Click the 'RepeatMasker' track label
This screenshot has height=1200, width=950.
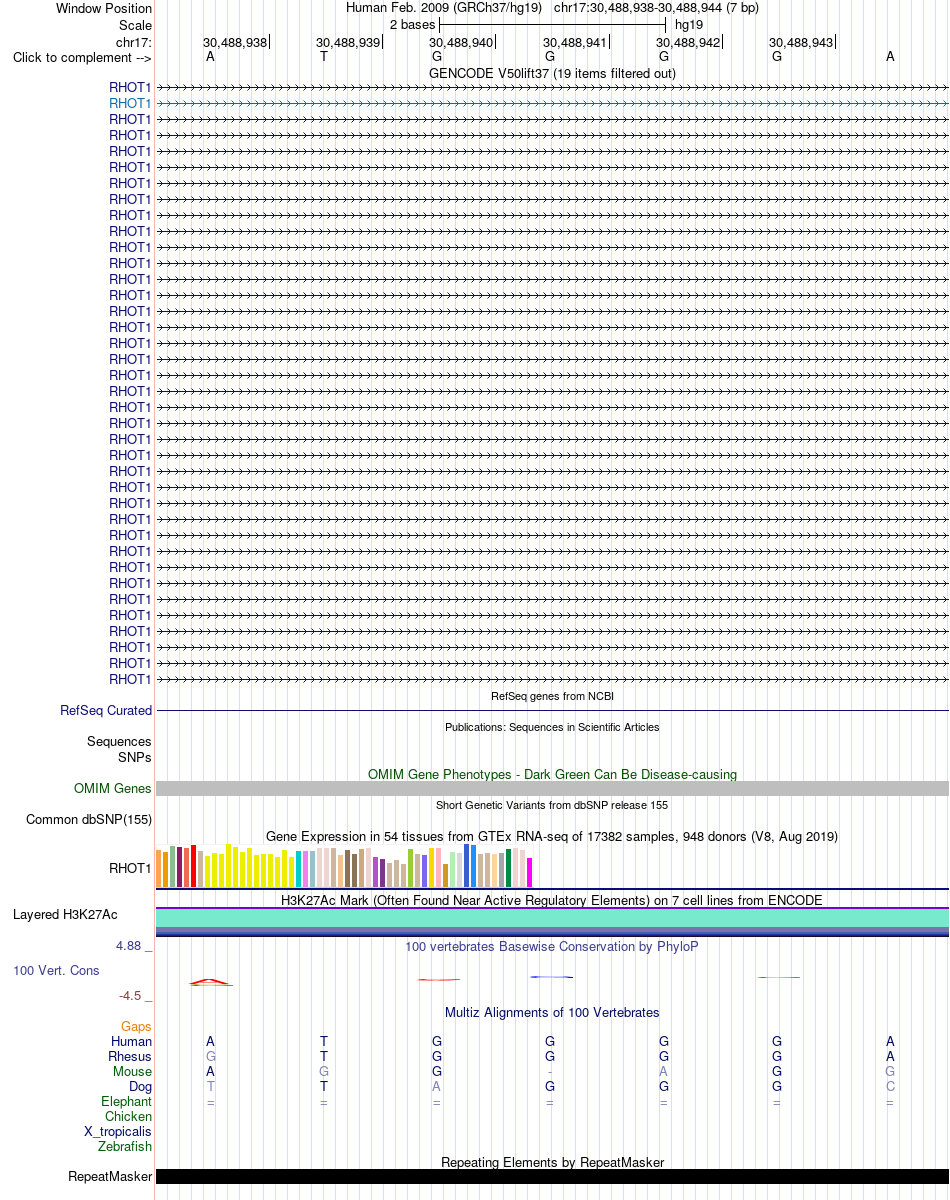point(110,1177)
